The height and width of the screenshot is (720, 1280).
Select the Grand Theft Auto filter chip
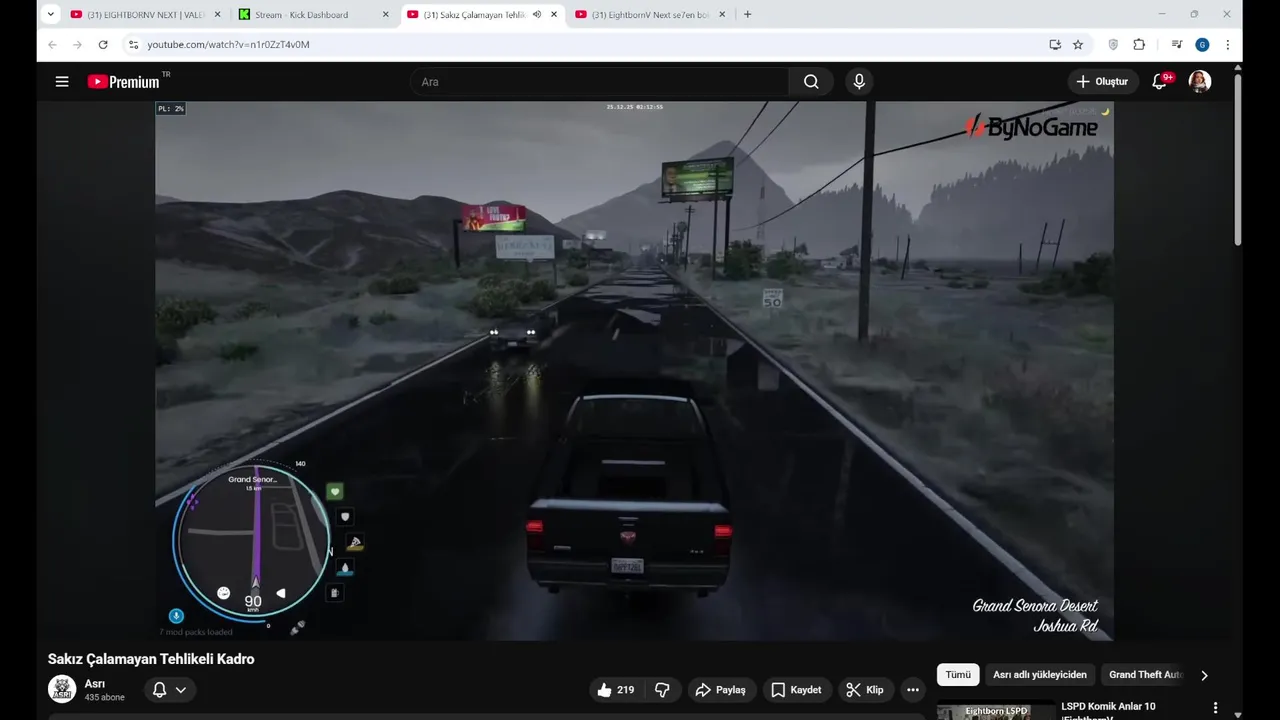pyautogui.click(x=1145, y=675)
